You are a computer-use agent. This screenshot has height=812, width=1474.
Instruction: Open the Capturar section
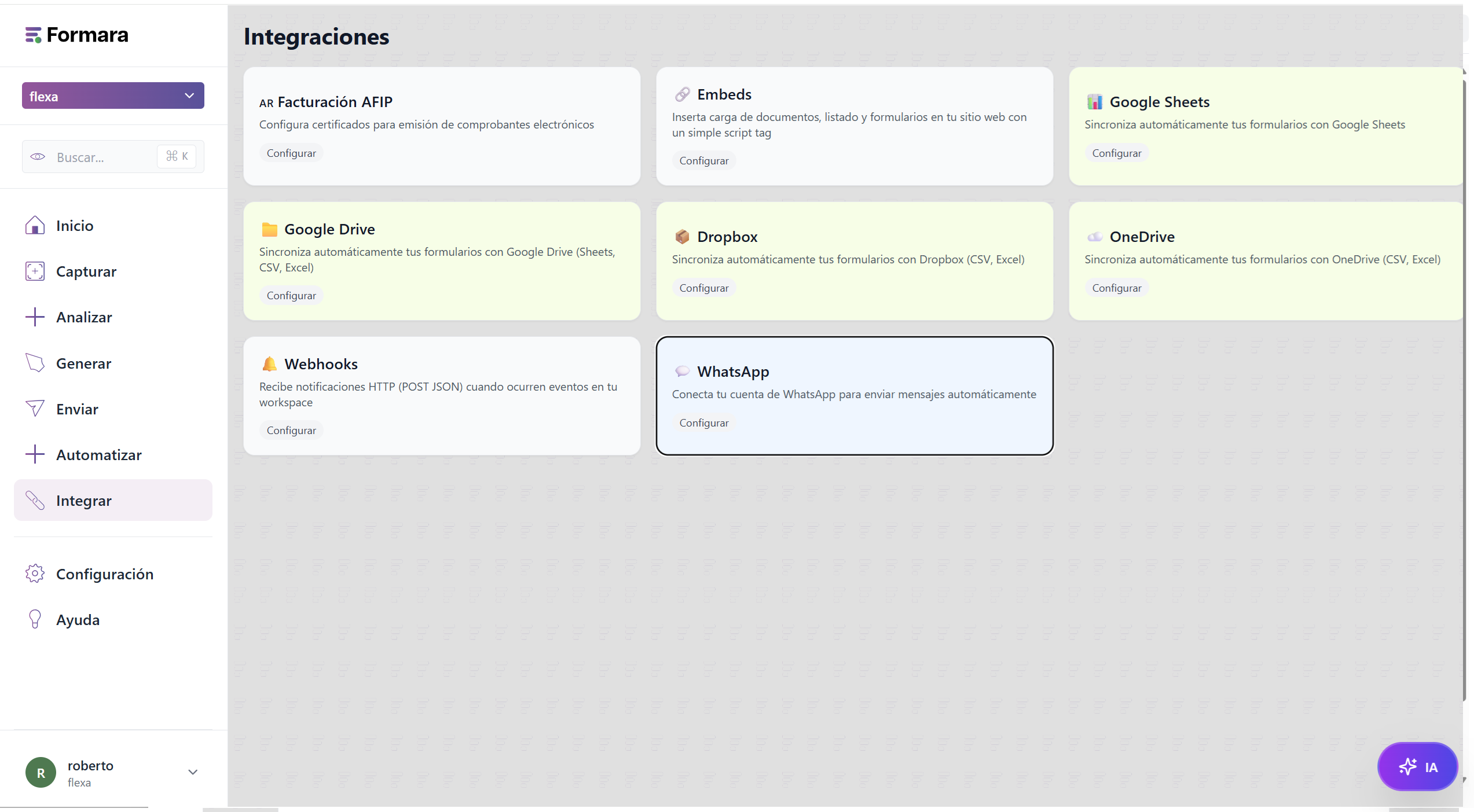pyautogui.click(x=113, y=271)
